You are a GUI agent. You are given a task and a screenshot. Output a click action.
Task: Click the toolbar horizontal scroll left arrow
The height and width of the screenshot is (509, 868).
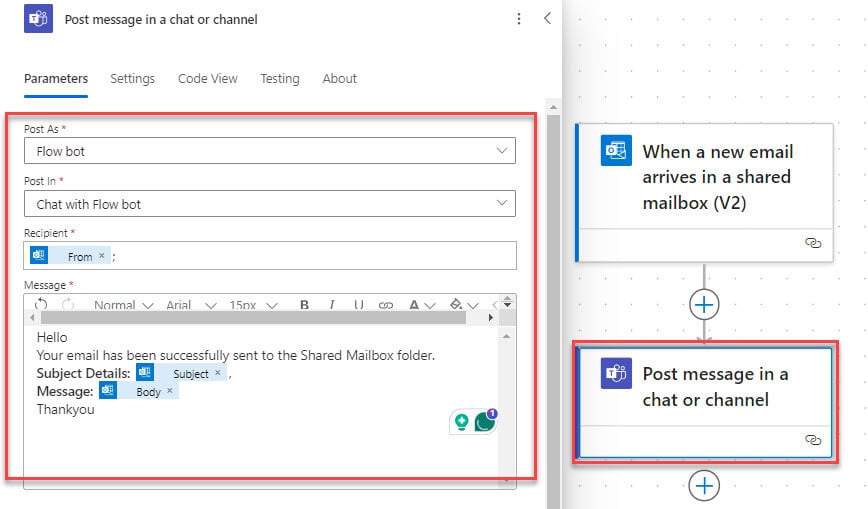click(32, 317)
